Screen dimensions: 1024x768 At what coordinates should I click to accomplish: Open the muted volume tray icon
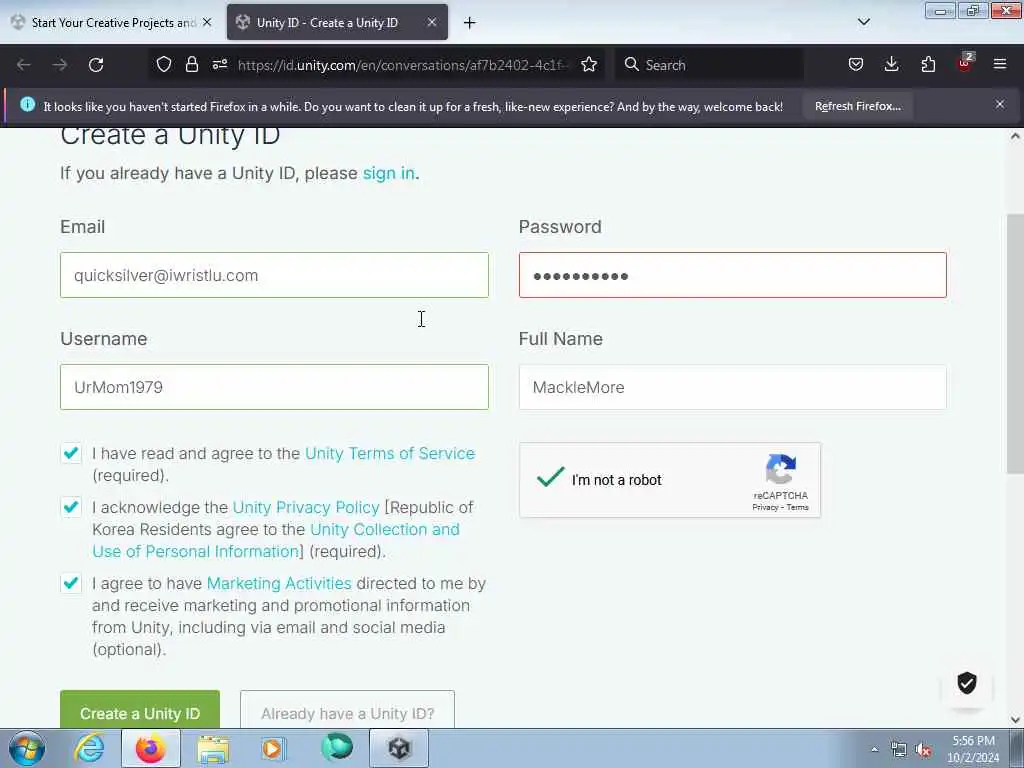click(x=923, y=750)
